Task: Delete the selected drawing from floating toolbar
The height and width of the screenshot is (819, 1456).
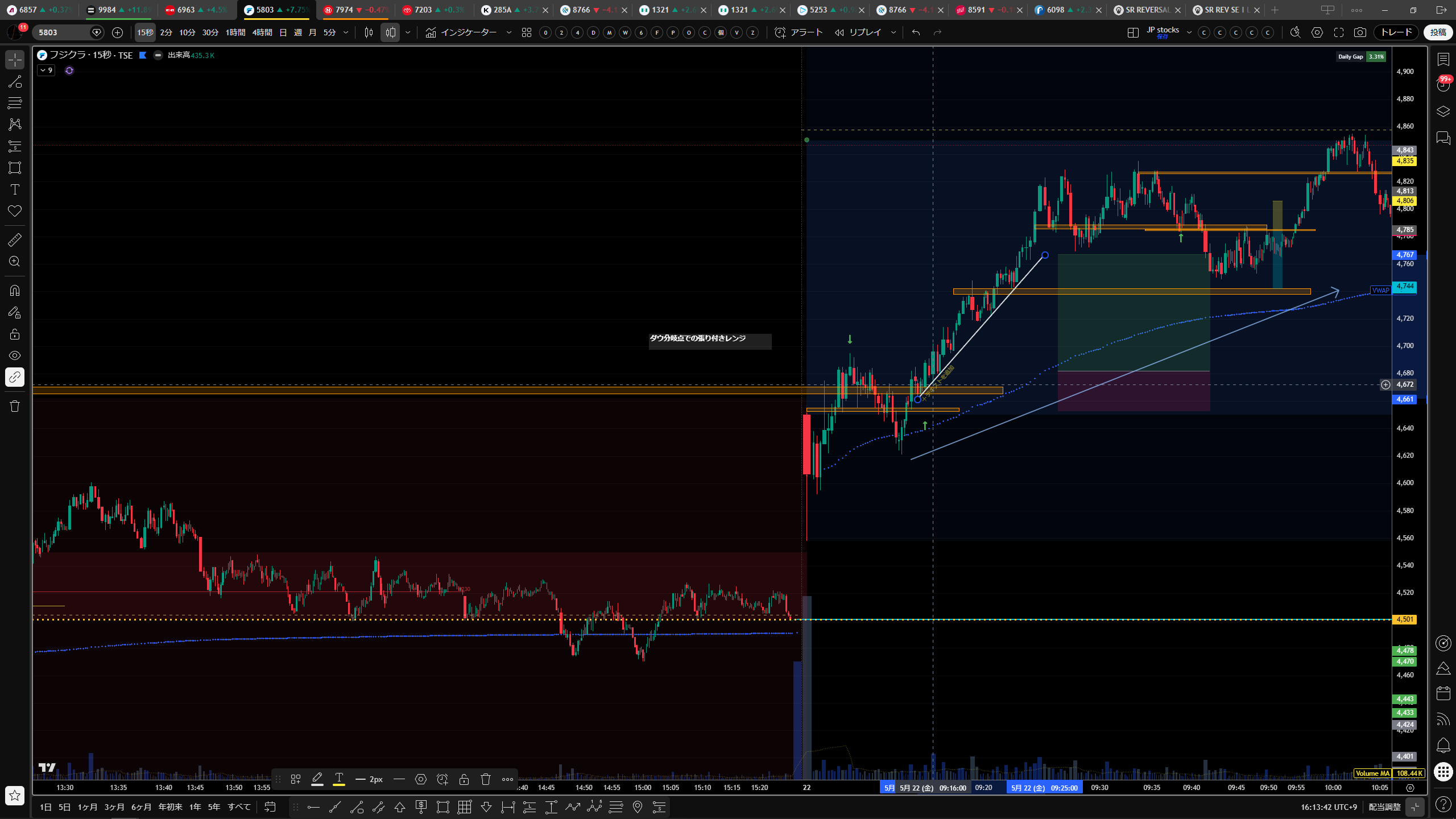Action: pos(486,779)
